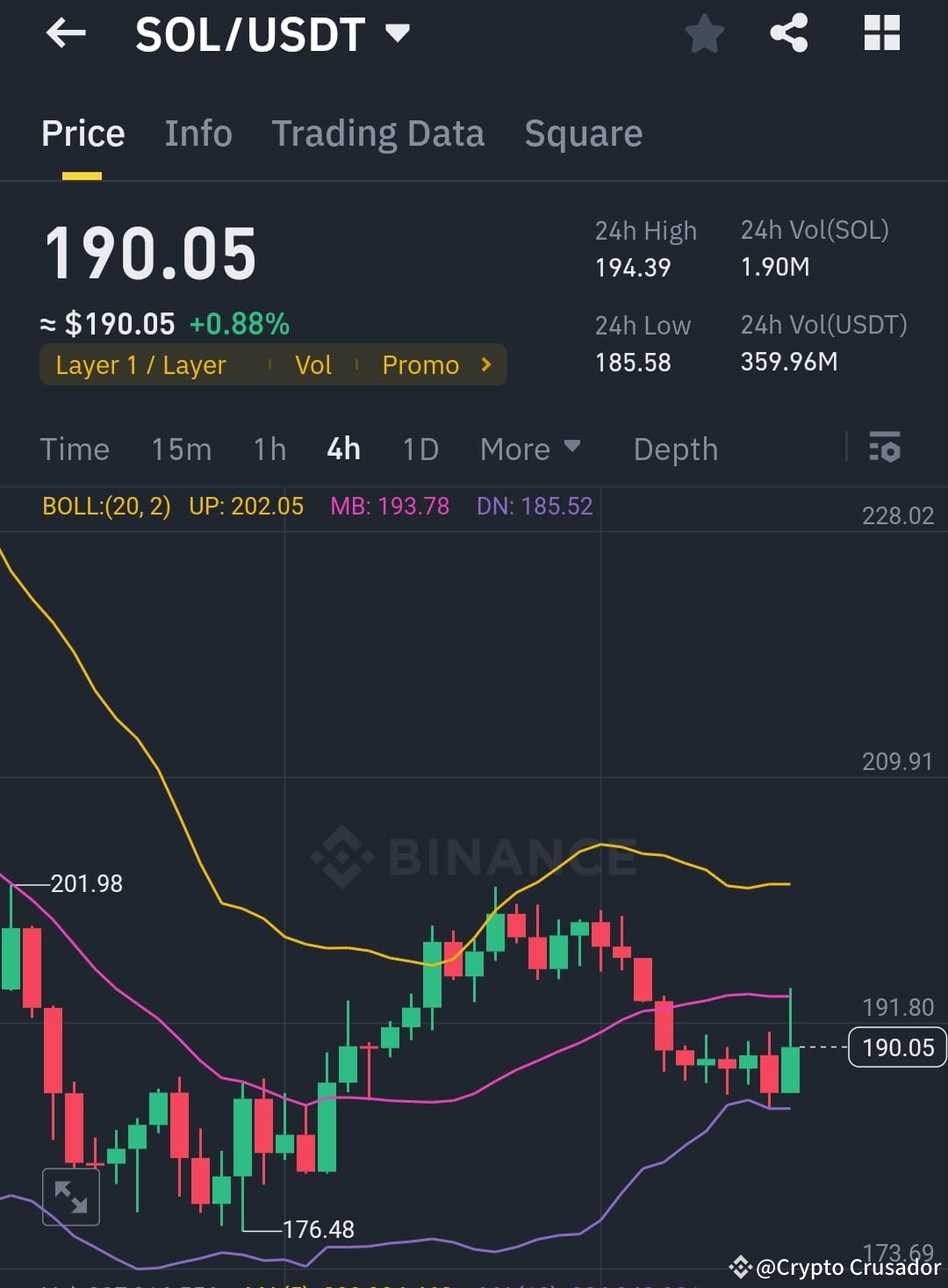The image size is (948, 1288).
Task: Select the 1h timeframe
Action: point(269,449)
